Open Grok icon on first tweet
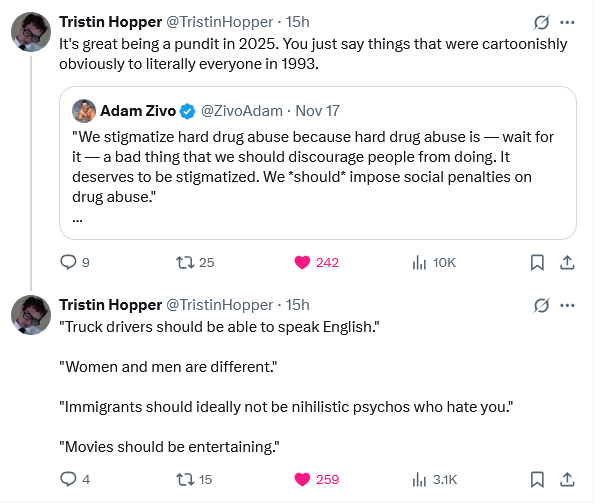The height and width of the screenshot is (504, 600). point(541,22)
